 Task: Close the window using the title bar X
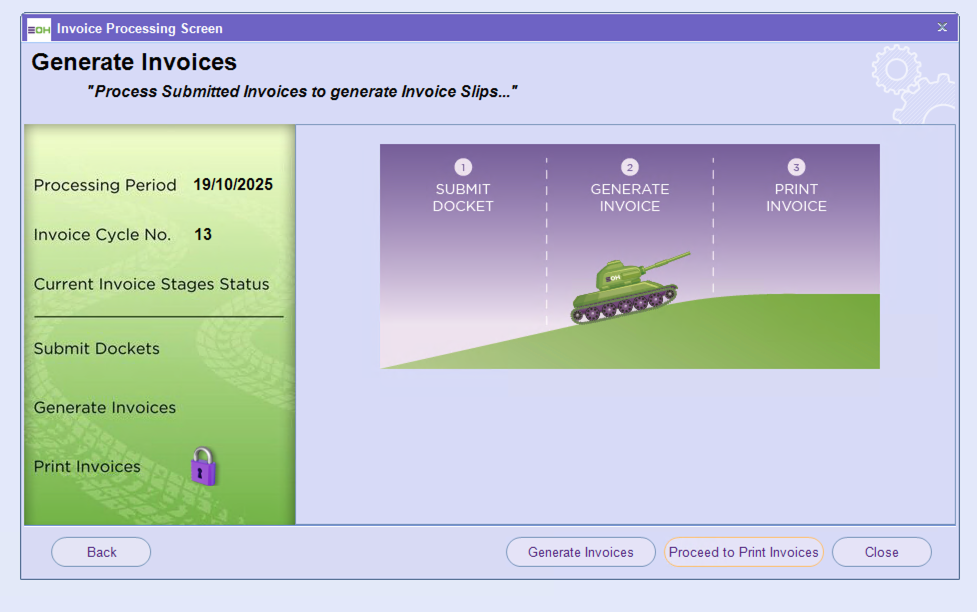pos(942,28)
